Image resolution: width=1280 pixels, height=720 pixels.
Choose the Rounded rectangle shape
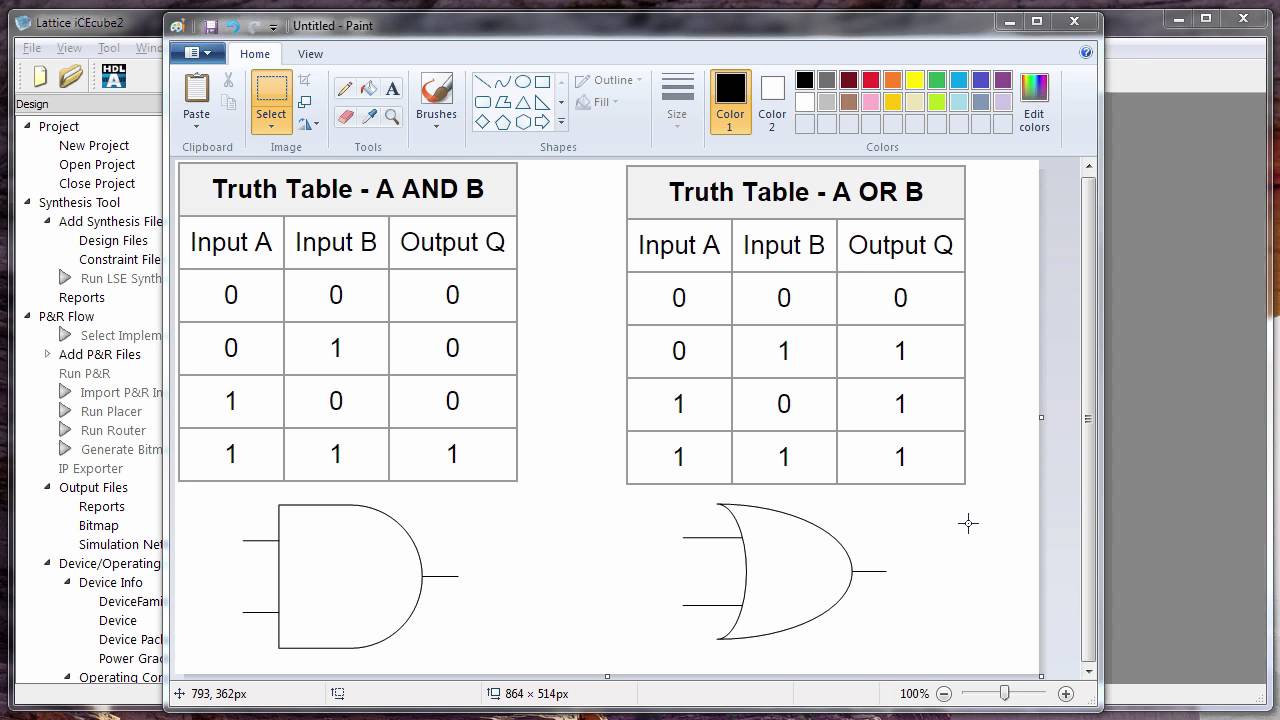(482, 102)
